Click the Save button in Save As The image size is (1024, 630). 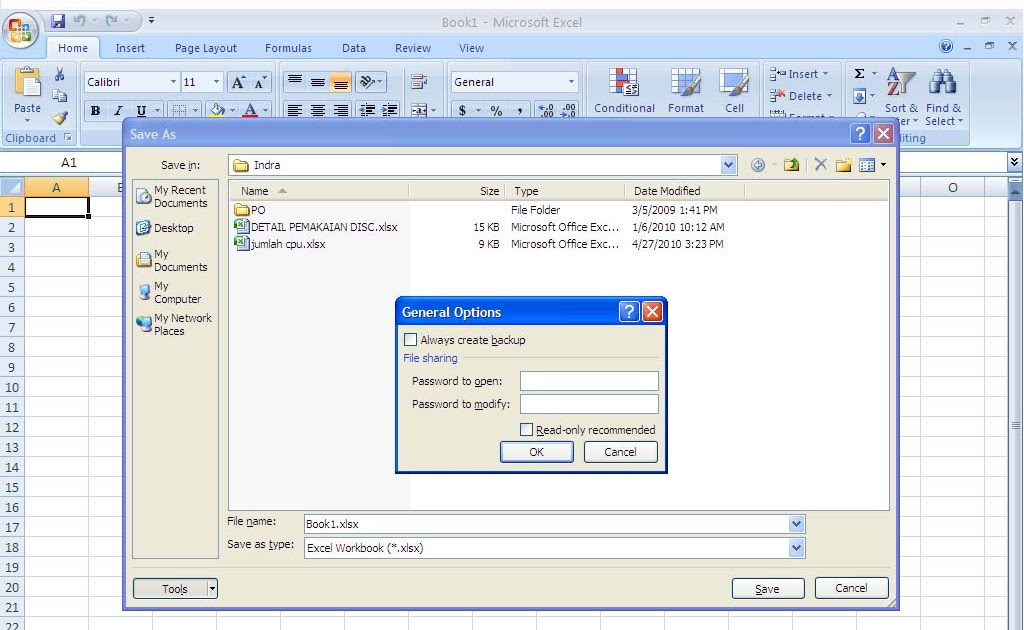pyautogui.click(x=767, y=589)
